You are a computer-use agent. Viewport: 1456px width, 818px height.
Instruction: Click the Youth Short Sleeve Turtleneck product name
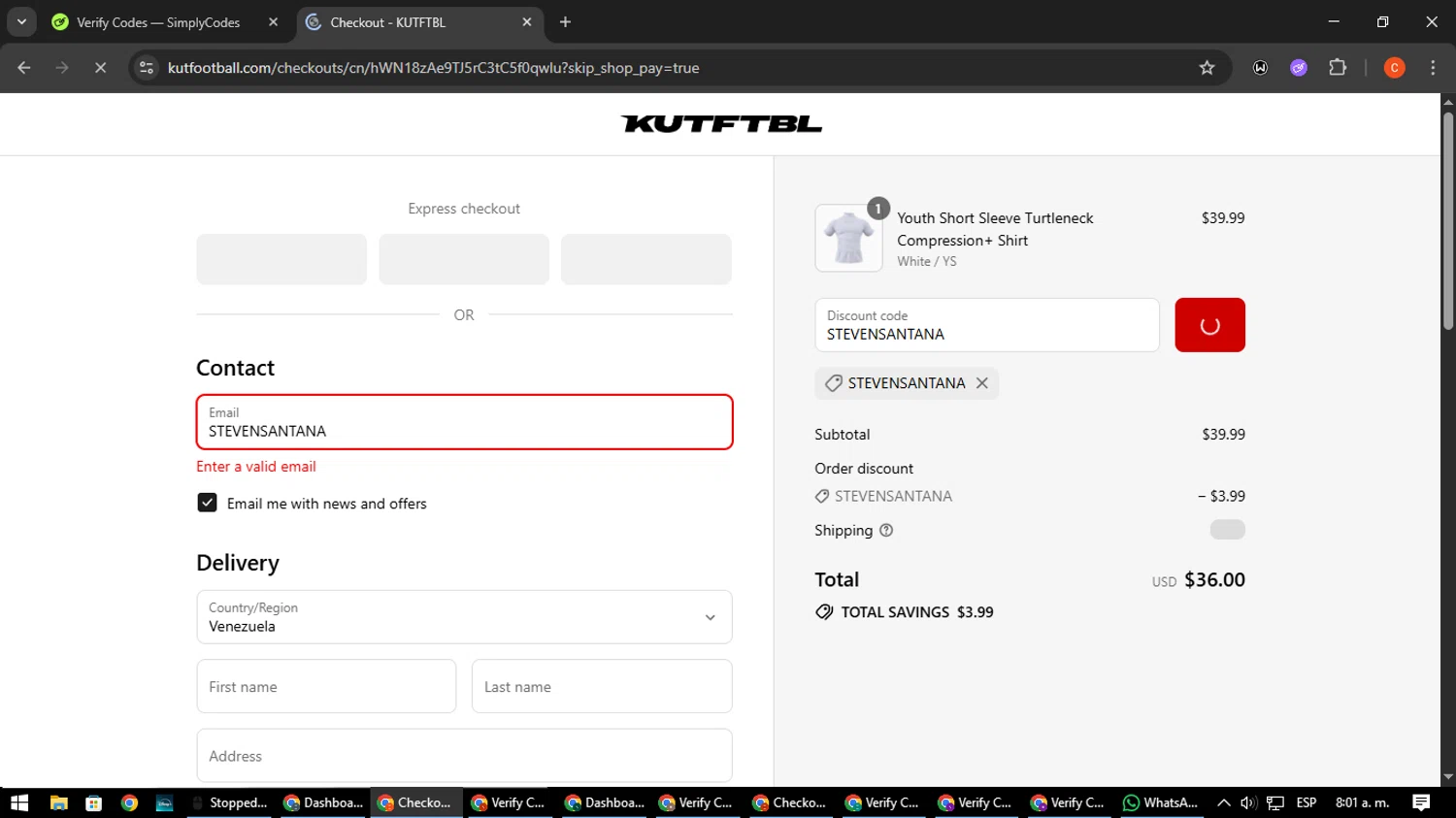(x=995, y=229)
